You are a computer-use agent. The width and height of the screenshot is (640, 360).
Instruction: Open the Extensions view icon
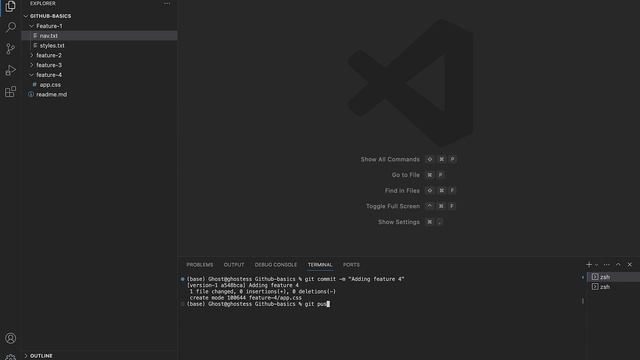tap(10, 92)
